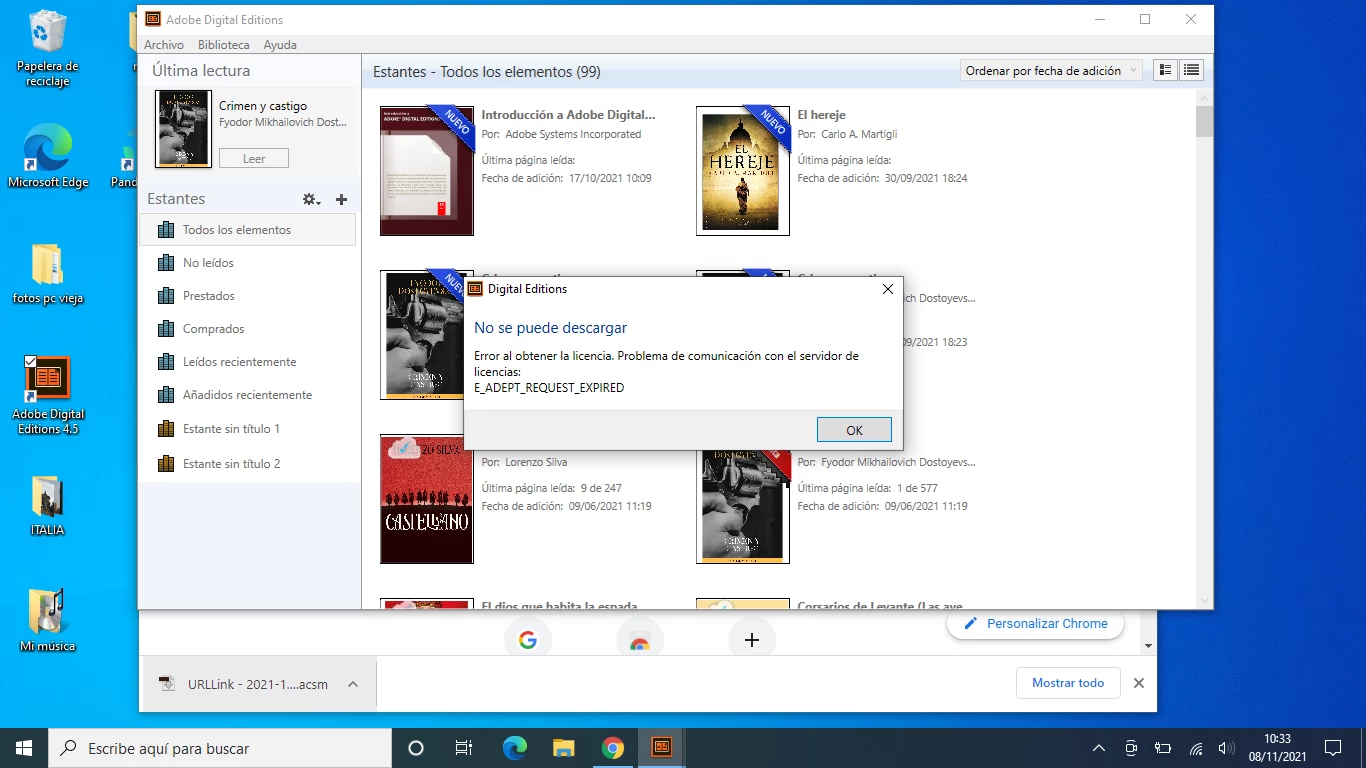Open the Ayuda menu
1366x768 pixels.
click(x=280, y=45)
